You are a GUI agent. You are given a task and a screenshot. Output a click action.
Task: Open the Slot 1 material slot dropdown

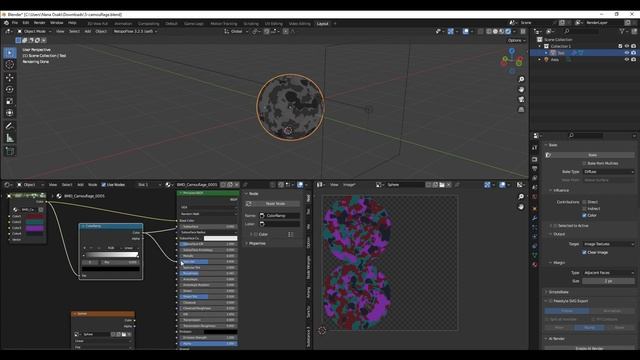coord(149,185)
